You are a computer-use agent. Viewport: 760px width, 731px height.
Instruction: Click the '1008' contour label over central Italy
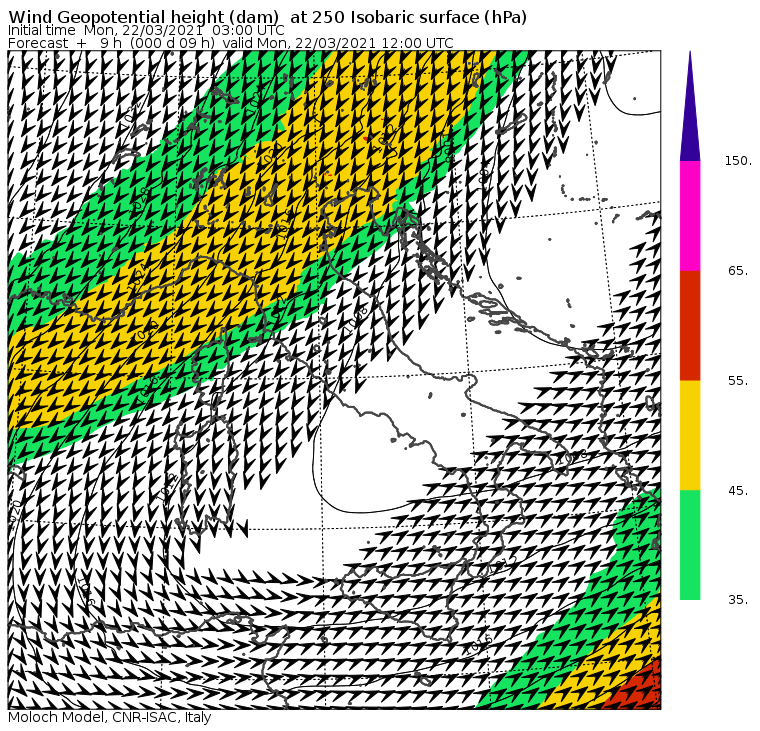355,319
